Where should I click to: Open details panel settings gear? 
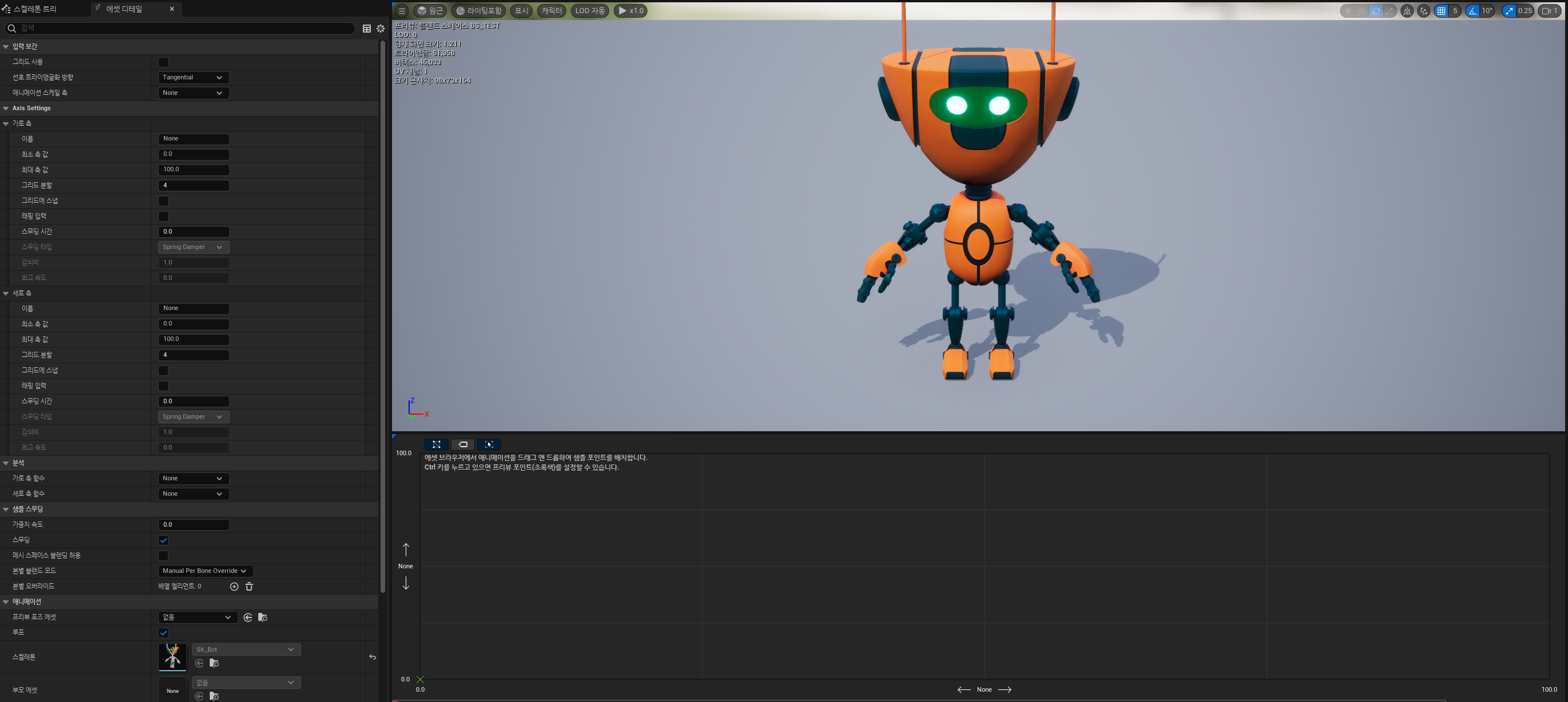[381, 28]
